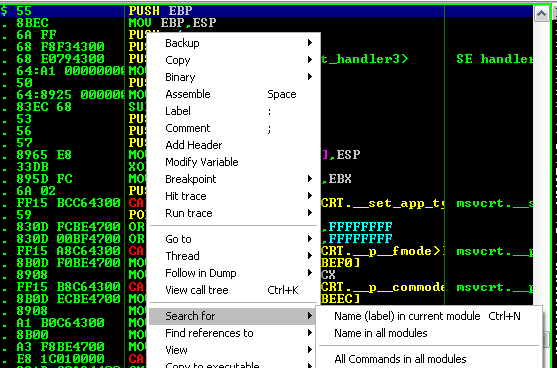Select All Commands in all modules
The height and width of the screenshot is (368, 557).
pyautogui.click(x=429, y=359)
